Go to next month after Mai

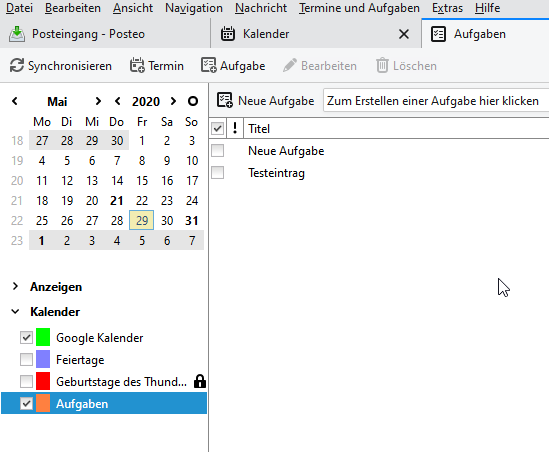point(98,101)
